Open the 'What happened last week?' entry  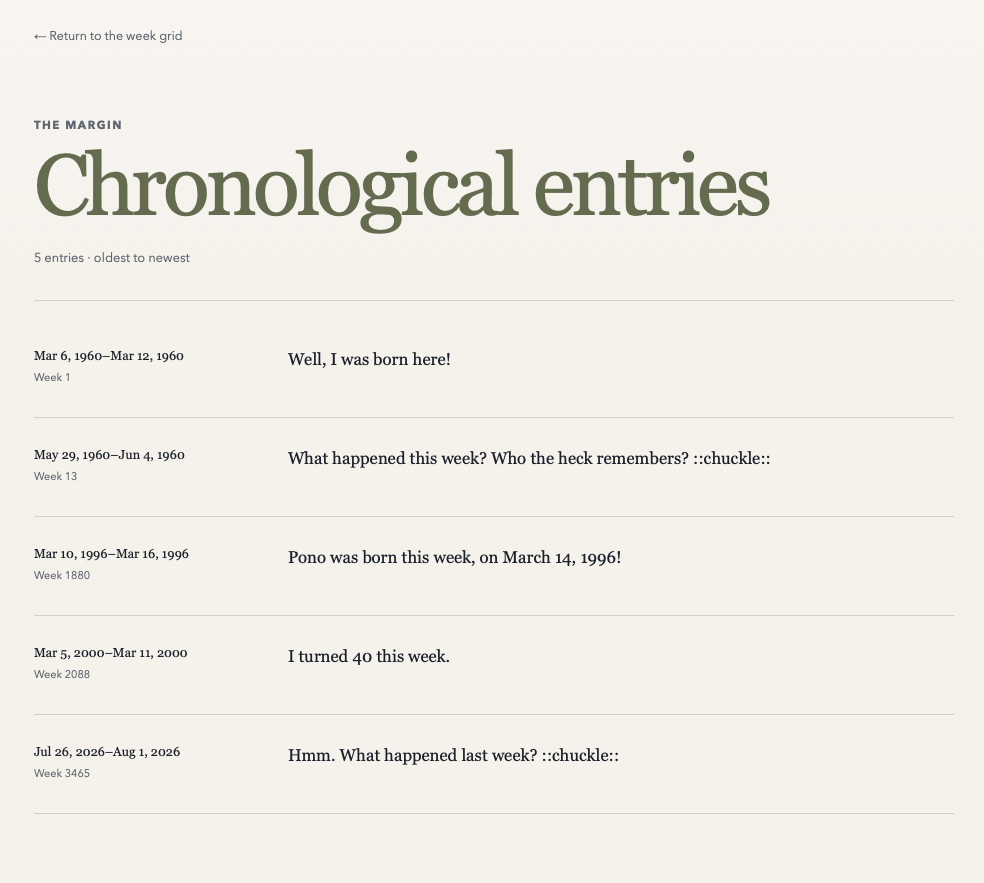pos(453,756)
